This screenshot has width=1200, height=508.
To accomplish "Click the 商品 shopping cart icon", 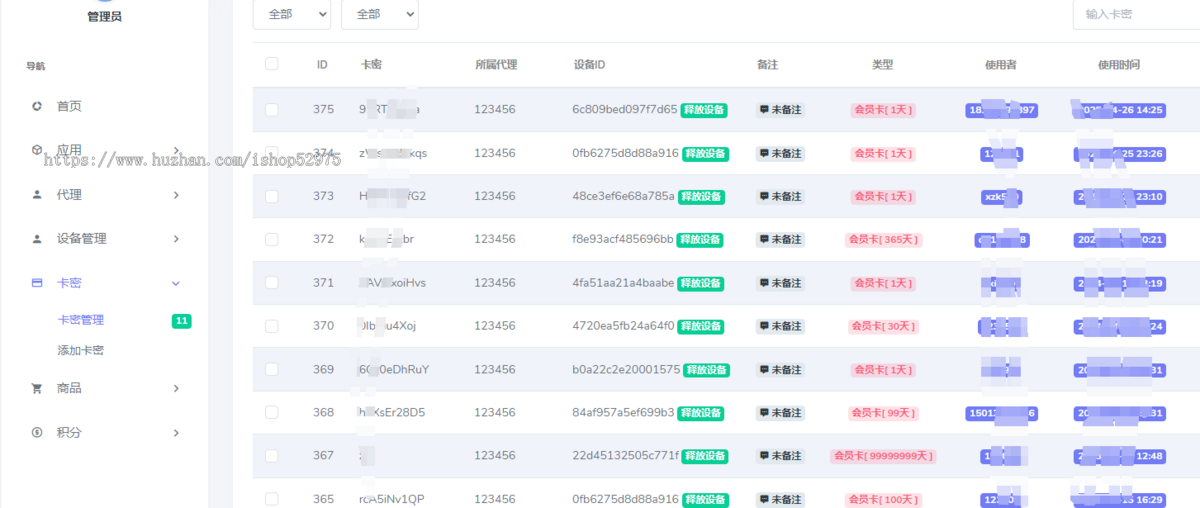I will point(37,388).
